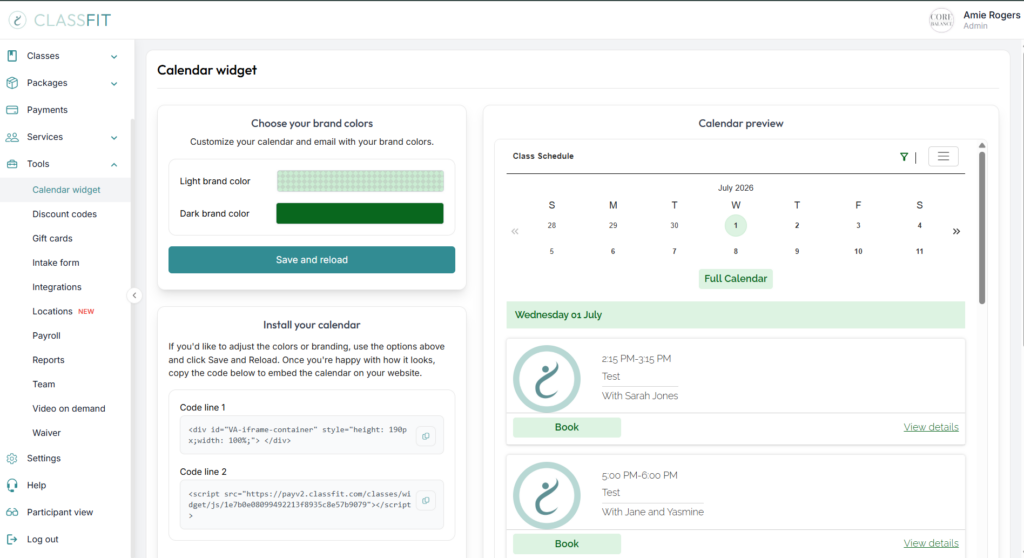
Task: Open Settings from sidebar
Action: (44, 459)
